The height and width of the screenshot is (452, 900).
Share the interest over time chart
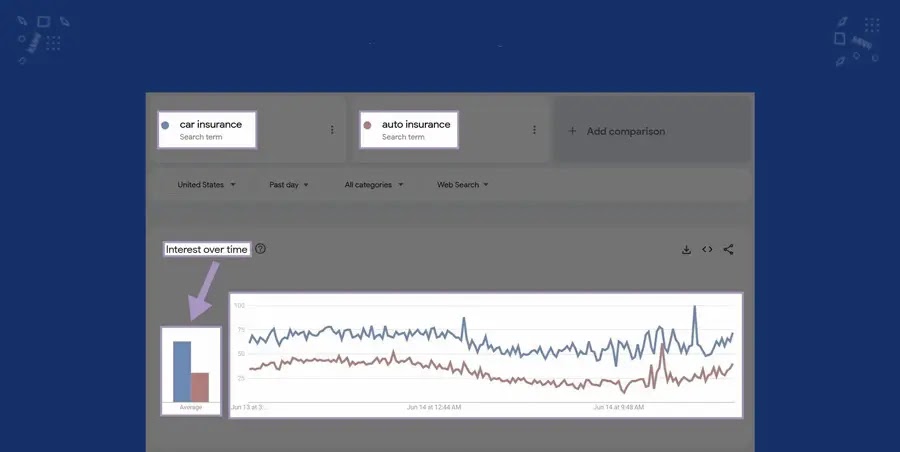(x=728, y=249)
